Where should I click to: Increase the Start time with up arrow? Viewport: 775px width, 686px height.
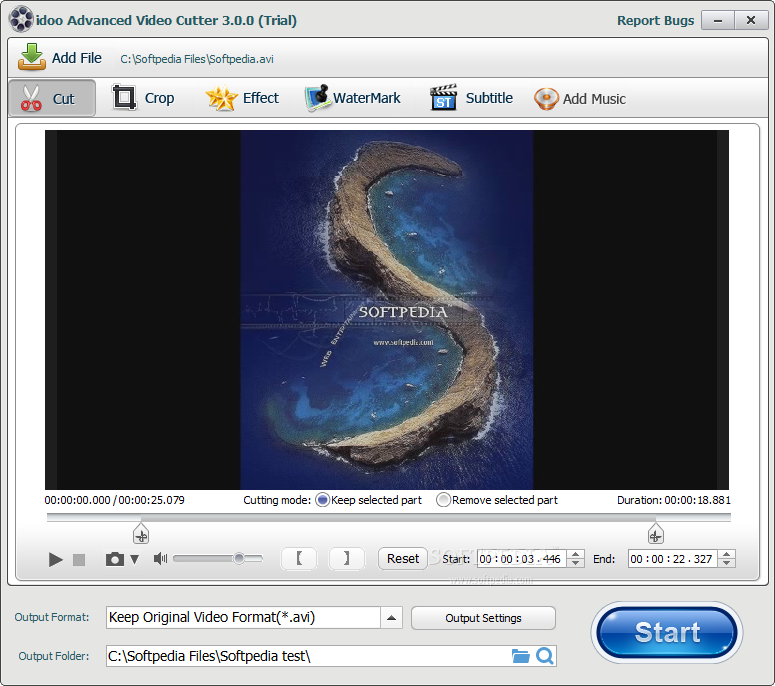(575, 554)
